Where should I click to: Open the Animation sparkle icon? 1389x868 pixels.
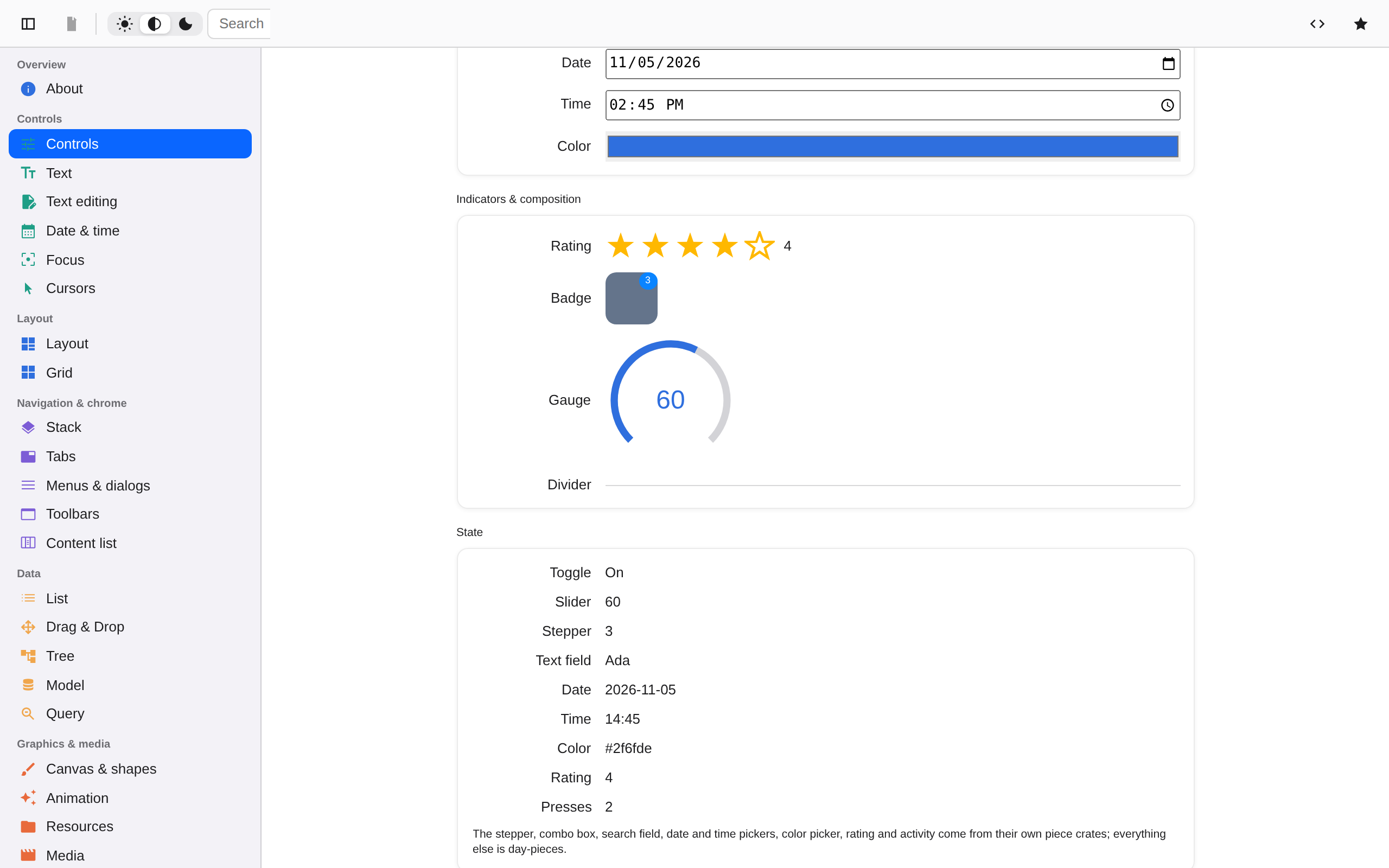coord(28,798)
